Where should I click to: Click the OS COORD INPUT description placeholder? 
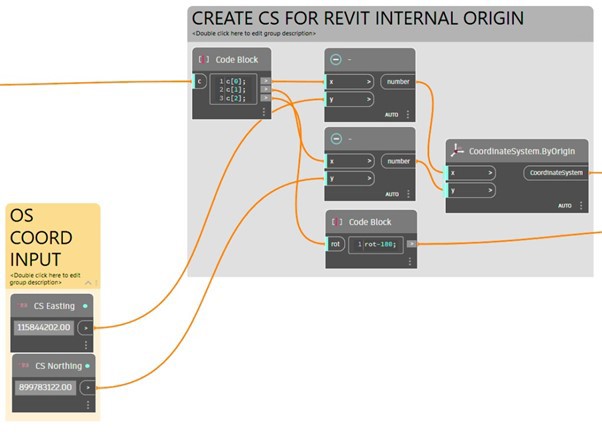pyautogui.click(x=45, y=279)
